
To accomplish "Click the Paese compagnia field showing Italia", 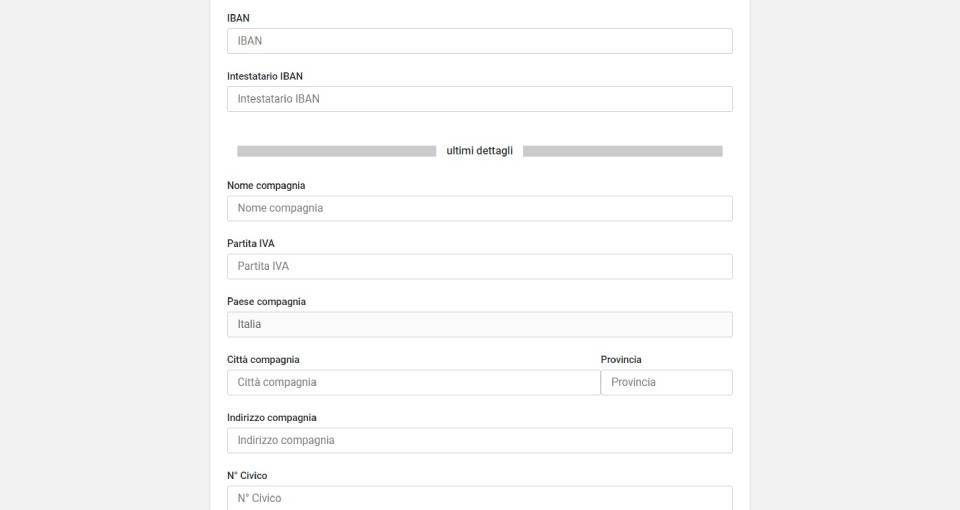I will click(479, 324).
